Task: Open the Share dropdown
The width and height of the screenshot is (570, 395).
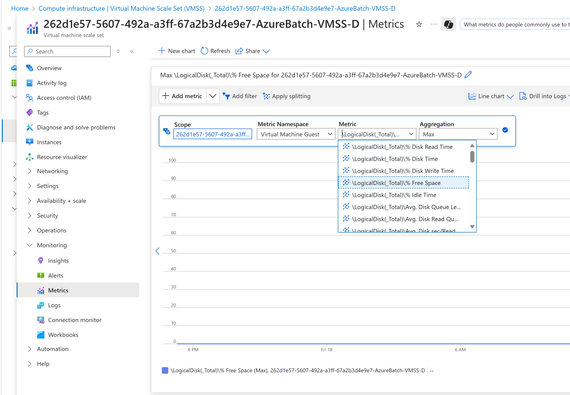Action: [252, 51]
